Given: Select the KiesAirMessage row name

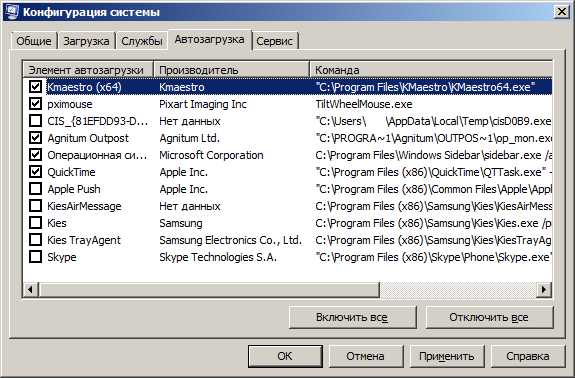Looking at the screenshot, I should pos(84,206).
